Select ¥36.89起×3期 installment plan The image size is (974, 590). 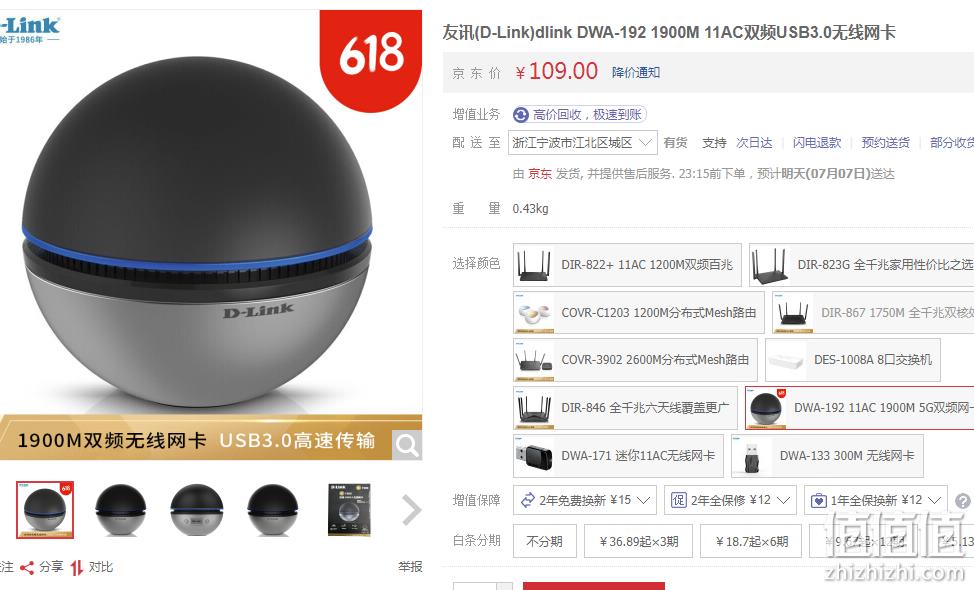pyautogui.click(x=639, y=541)
